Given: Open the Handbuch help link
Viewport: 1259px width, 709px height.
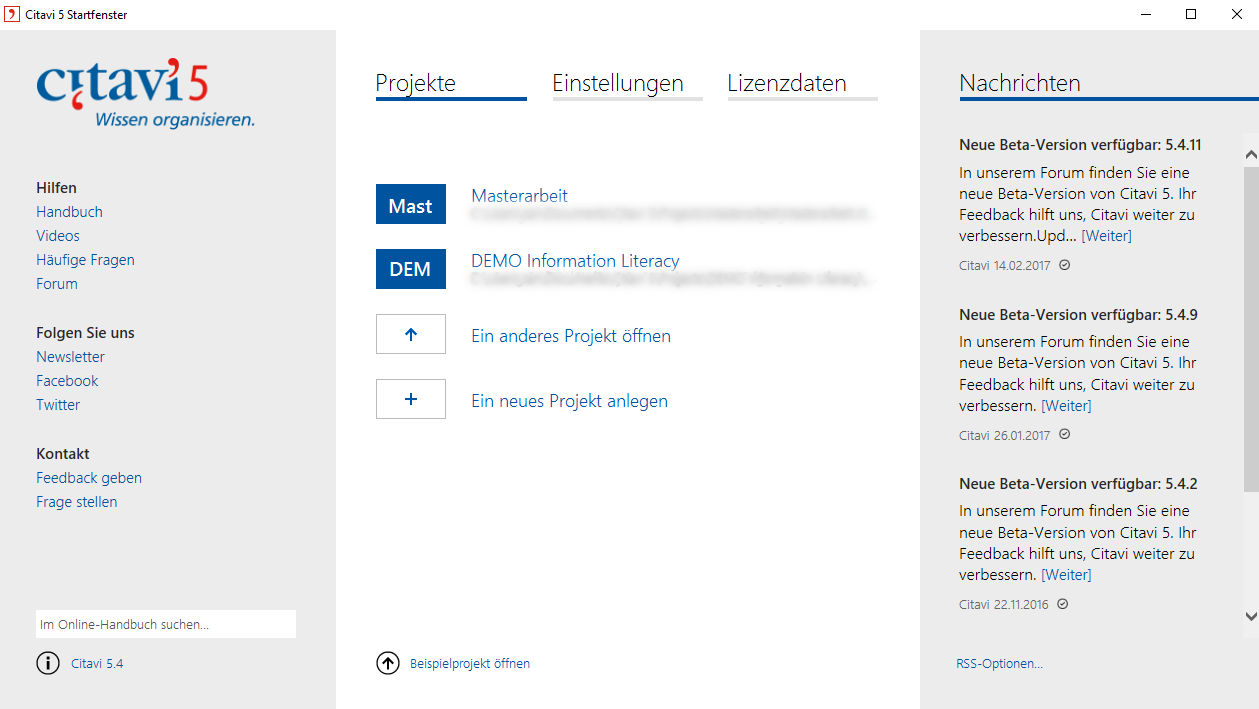Looking at the screenshot, I should (69, 212).
